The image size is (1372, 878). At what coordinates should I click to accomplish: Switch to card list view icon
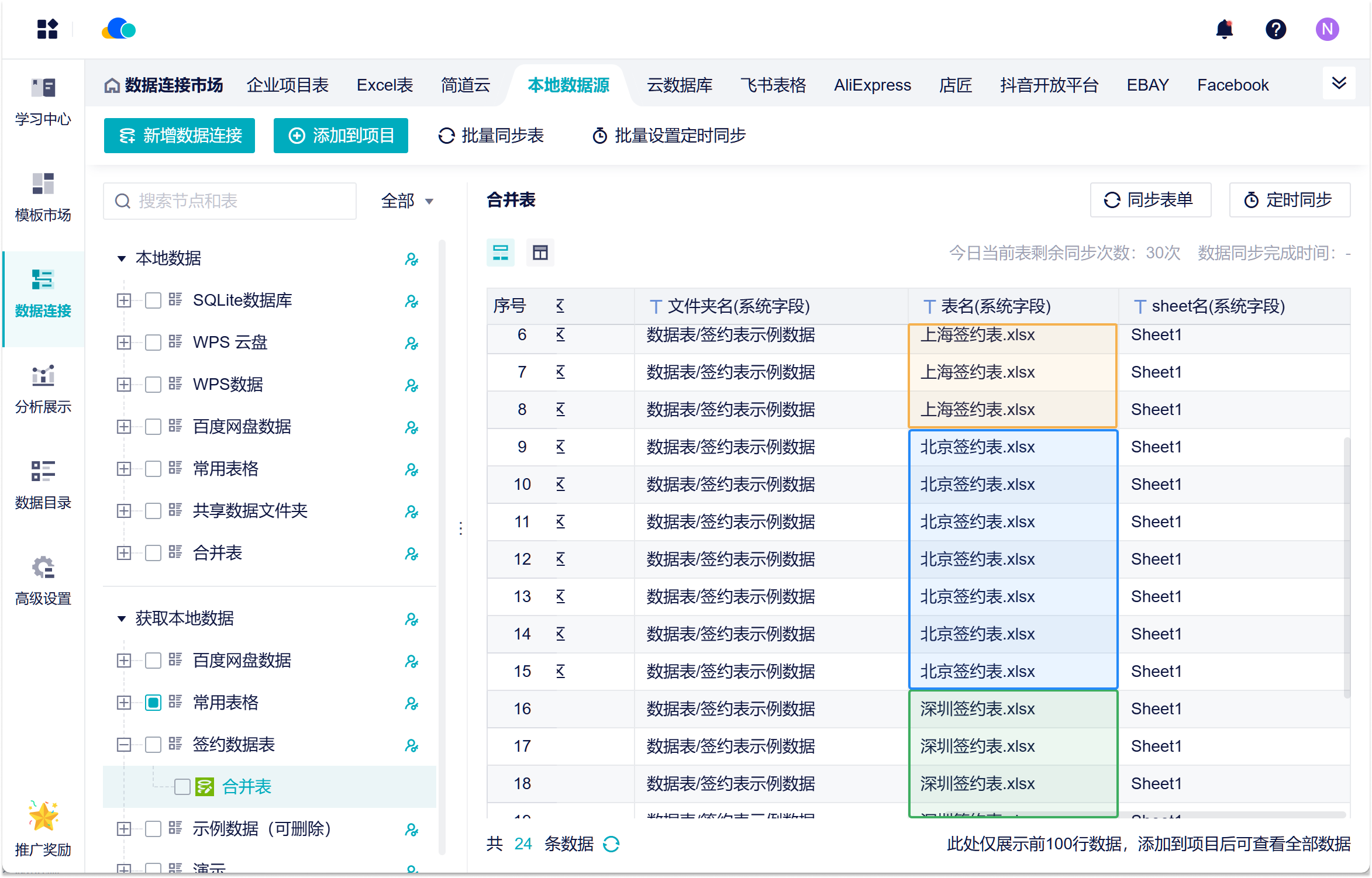click(x=501, y=253)
